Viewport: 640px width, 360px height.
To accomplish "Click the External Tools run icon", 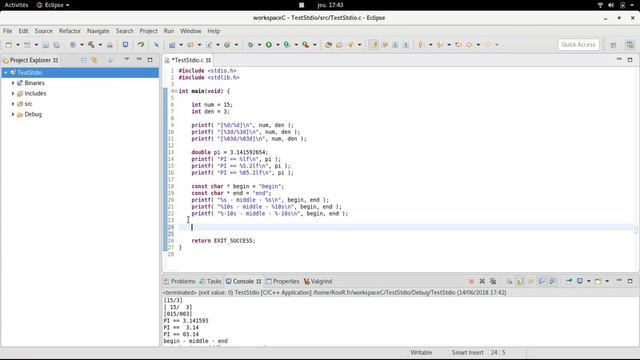I will (x=305, y=44).
